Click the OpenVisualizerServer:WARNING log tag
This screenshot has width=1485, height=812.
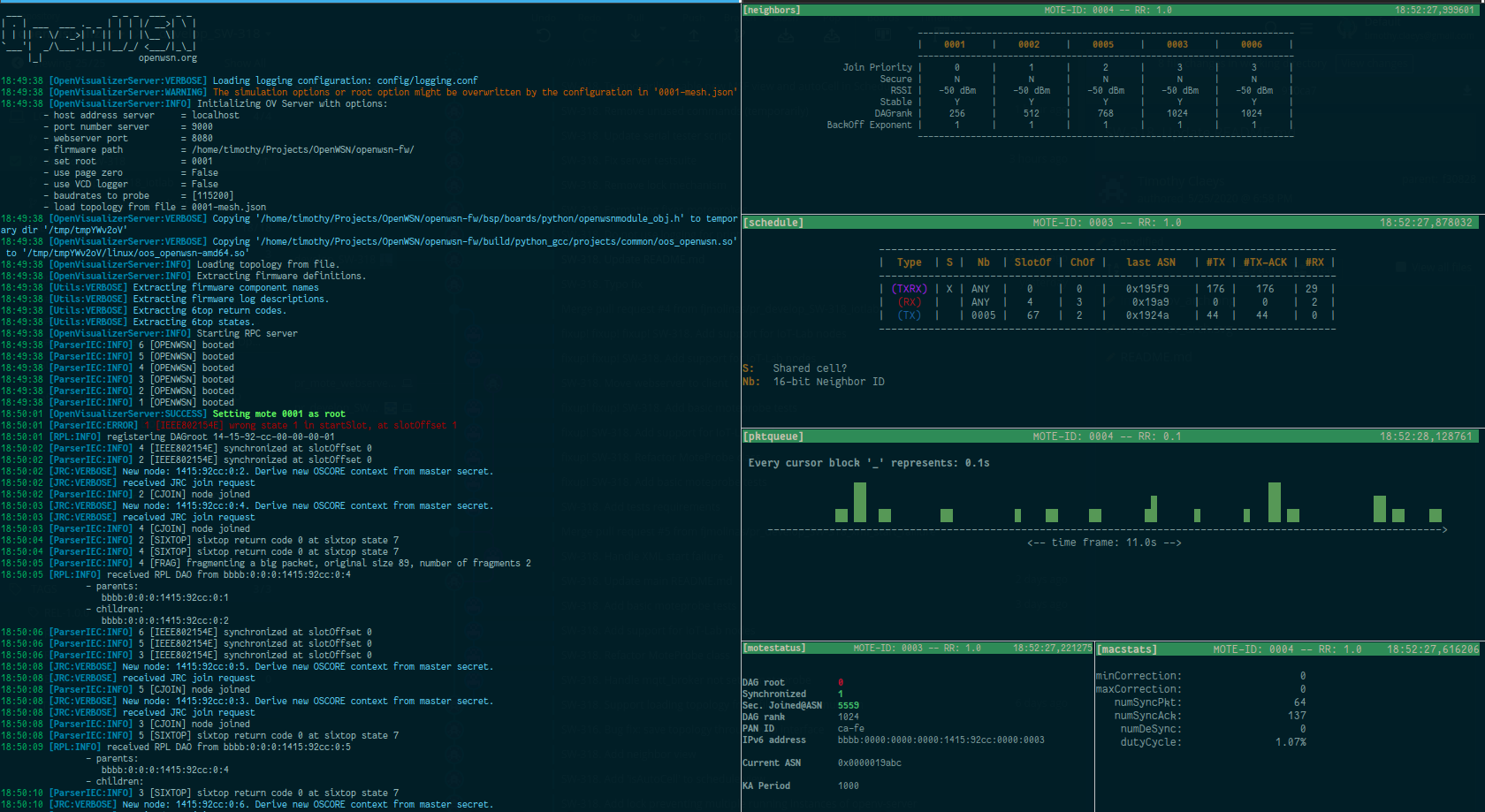tap(128, 92)
